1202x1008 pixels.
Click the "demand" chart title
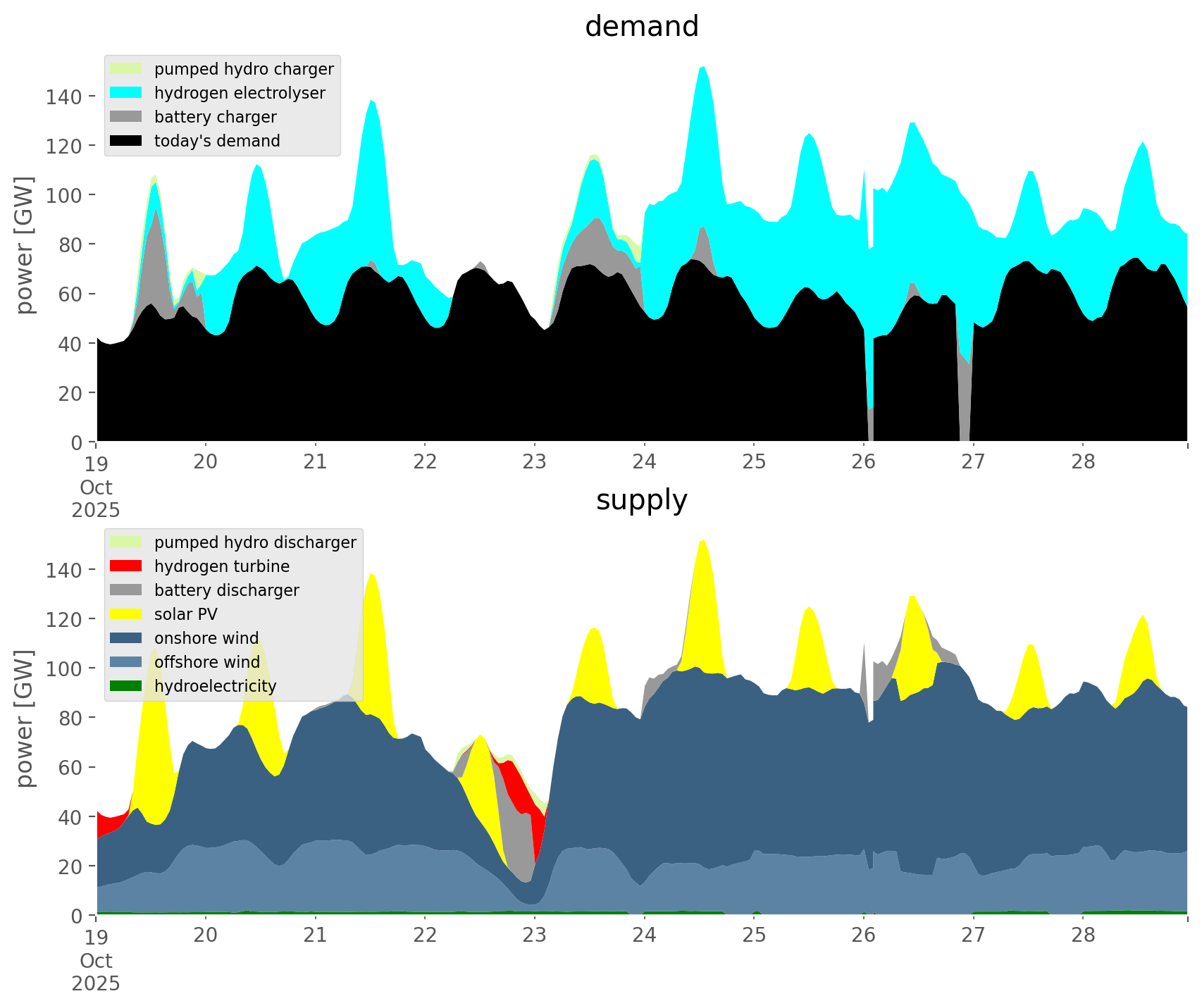641,27
